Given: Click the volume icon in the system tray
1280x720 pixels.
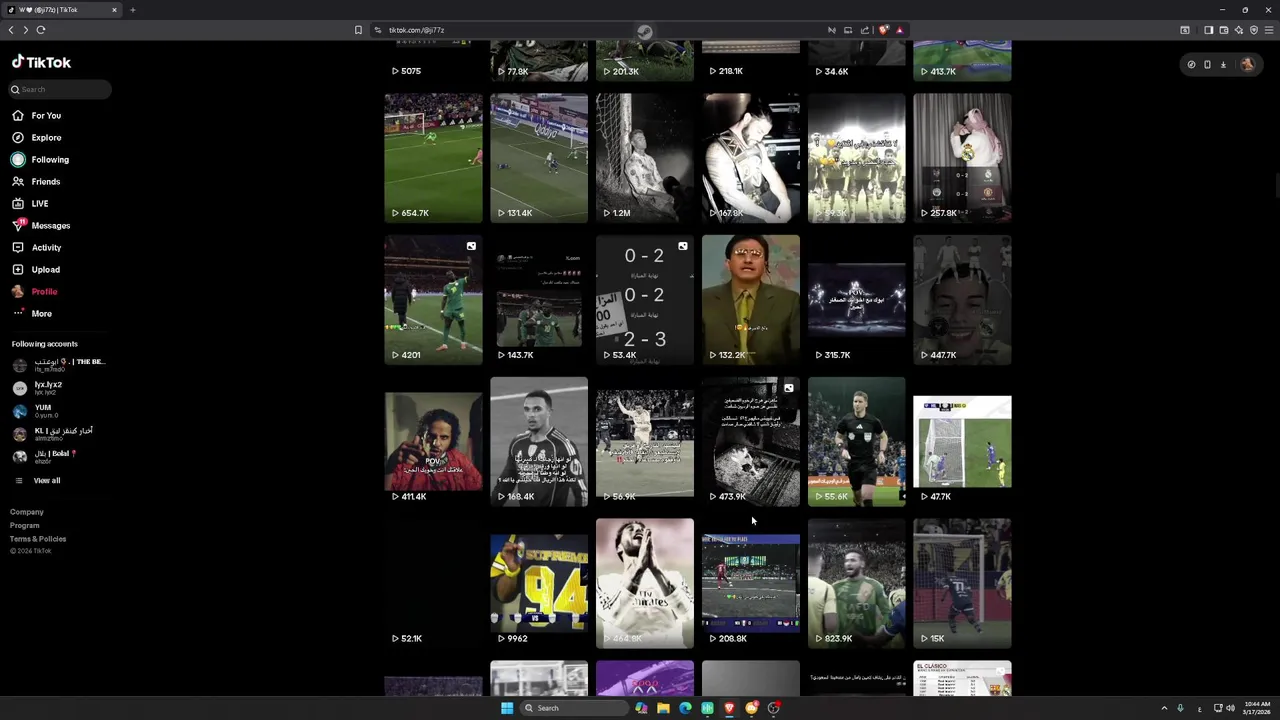Looking at the screenshot, I should (x=1230, y=708).
